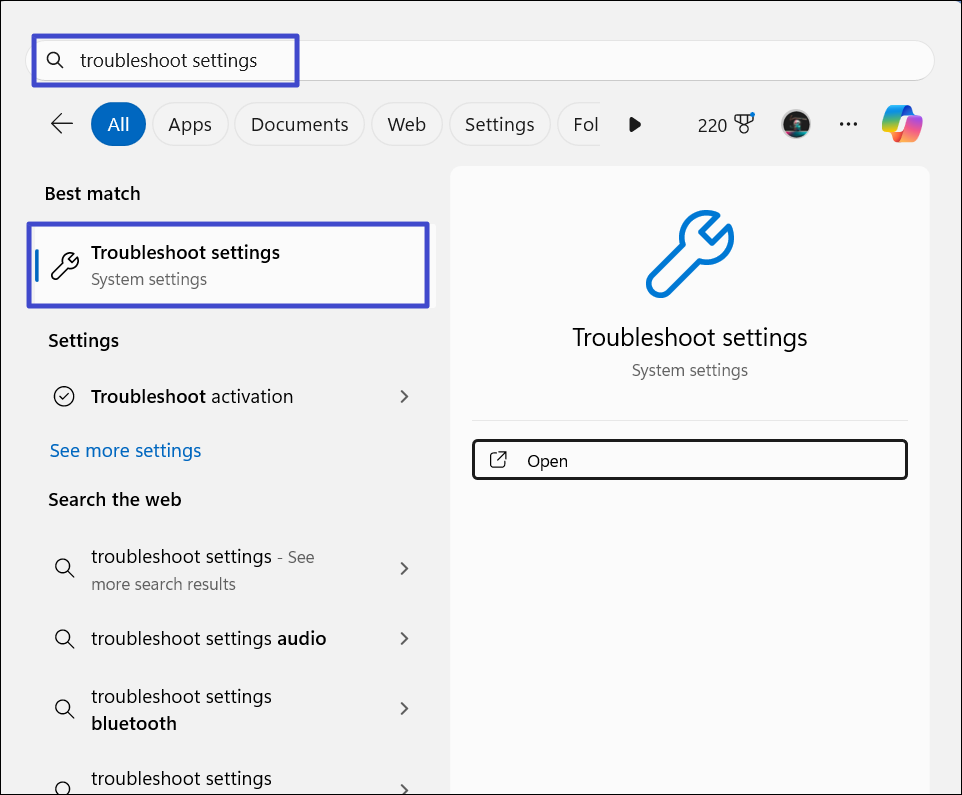Viewport: 962px width, 795px height.
Task: Click the 'Troubleshoot settings' title in preview pane
Action: click(x=690, y=337)
